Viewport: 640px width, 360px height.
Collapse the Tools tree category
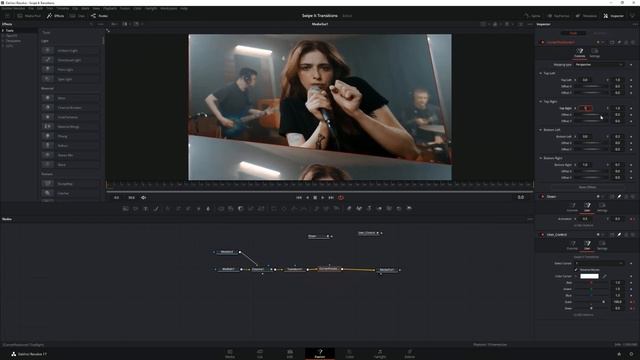[x=3, y=31]
